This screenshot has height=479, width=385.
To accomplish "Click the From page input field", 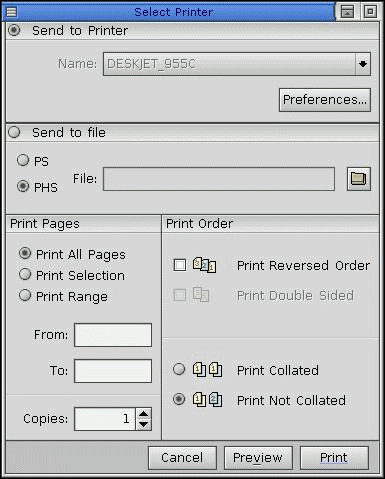I will tap(113, 335).
